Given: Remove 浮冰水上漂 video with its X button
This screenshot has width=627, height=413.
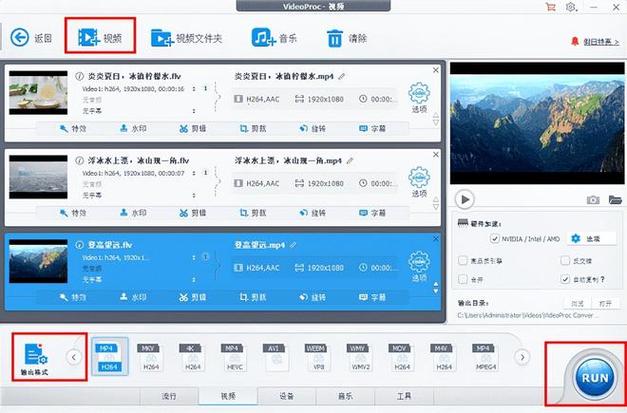Looking at the screenshot, I should (436, 154).
